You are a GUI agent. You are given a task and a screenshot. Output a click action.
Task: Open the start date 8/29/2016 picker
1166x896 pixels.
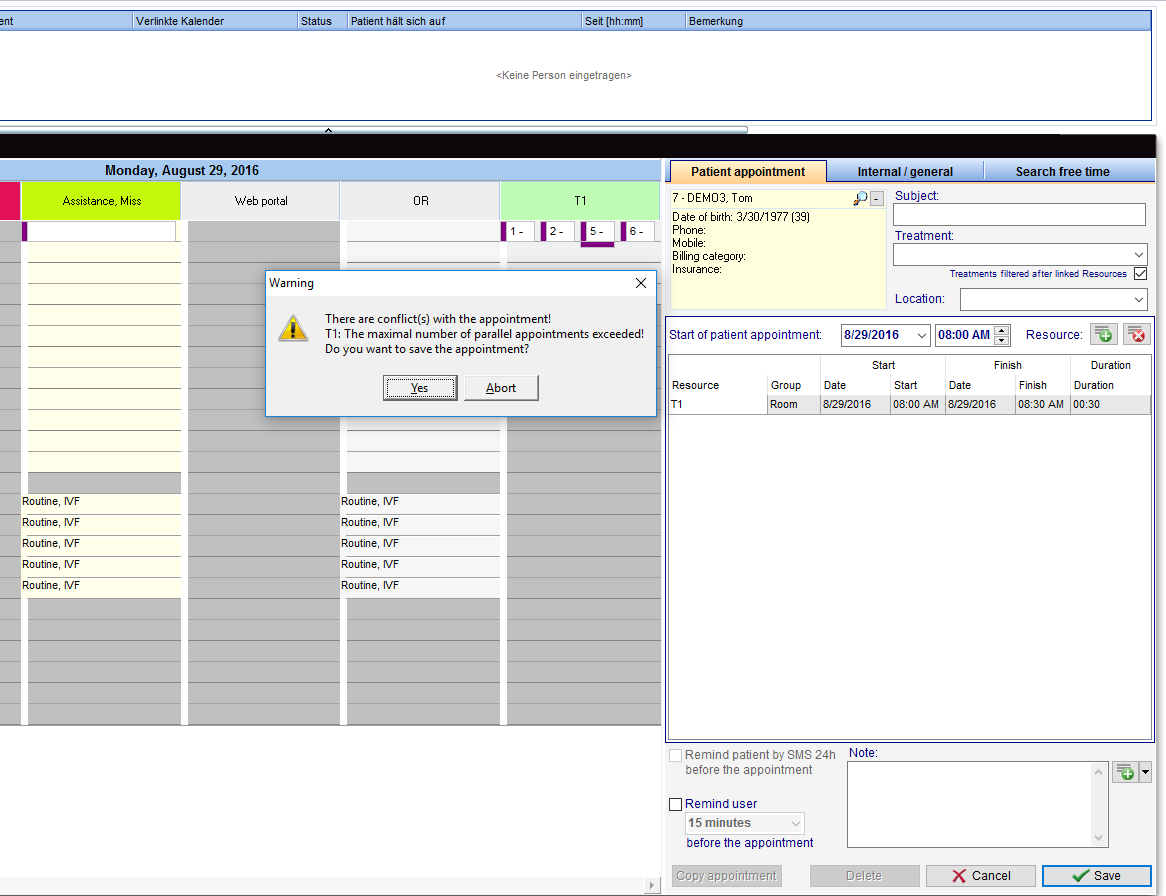921,335
